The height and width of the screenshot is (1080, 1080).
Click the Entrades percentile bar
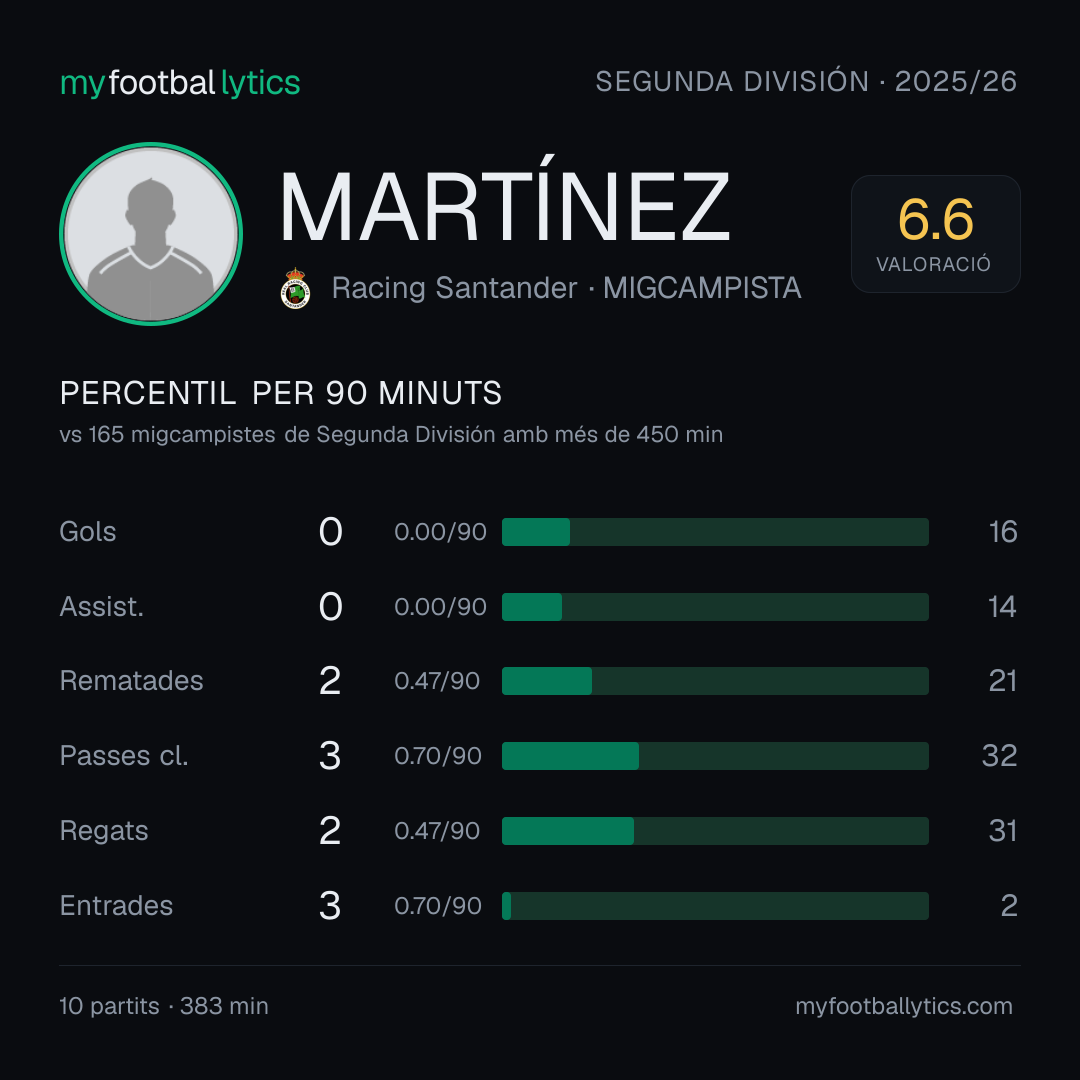(x=715, y=906)
